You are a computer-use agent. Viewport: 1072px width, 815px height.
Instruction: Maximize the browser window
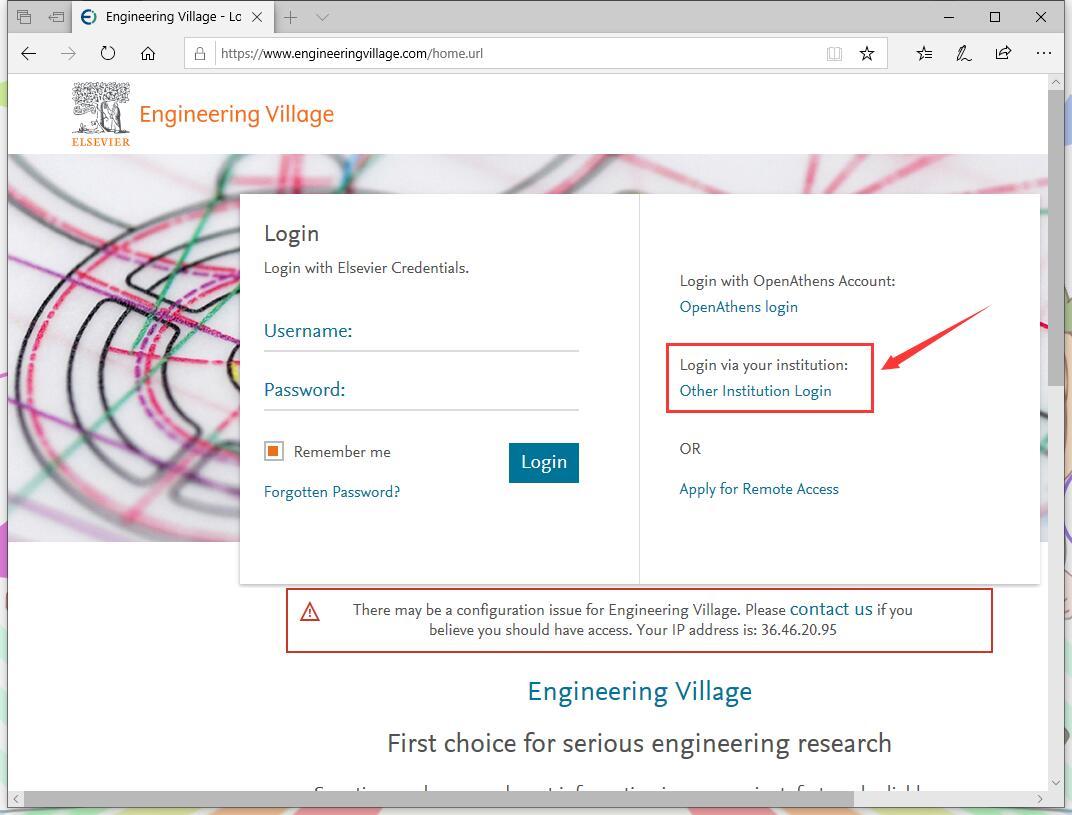click(995, 17)
